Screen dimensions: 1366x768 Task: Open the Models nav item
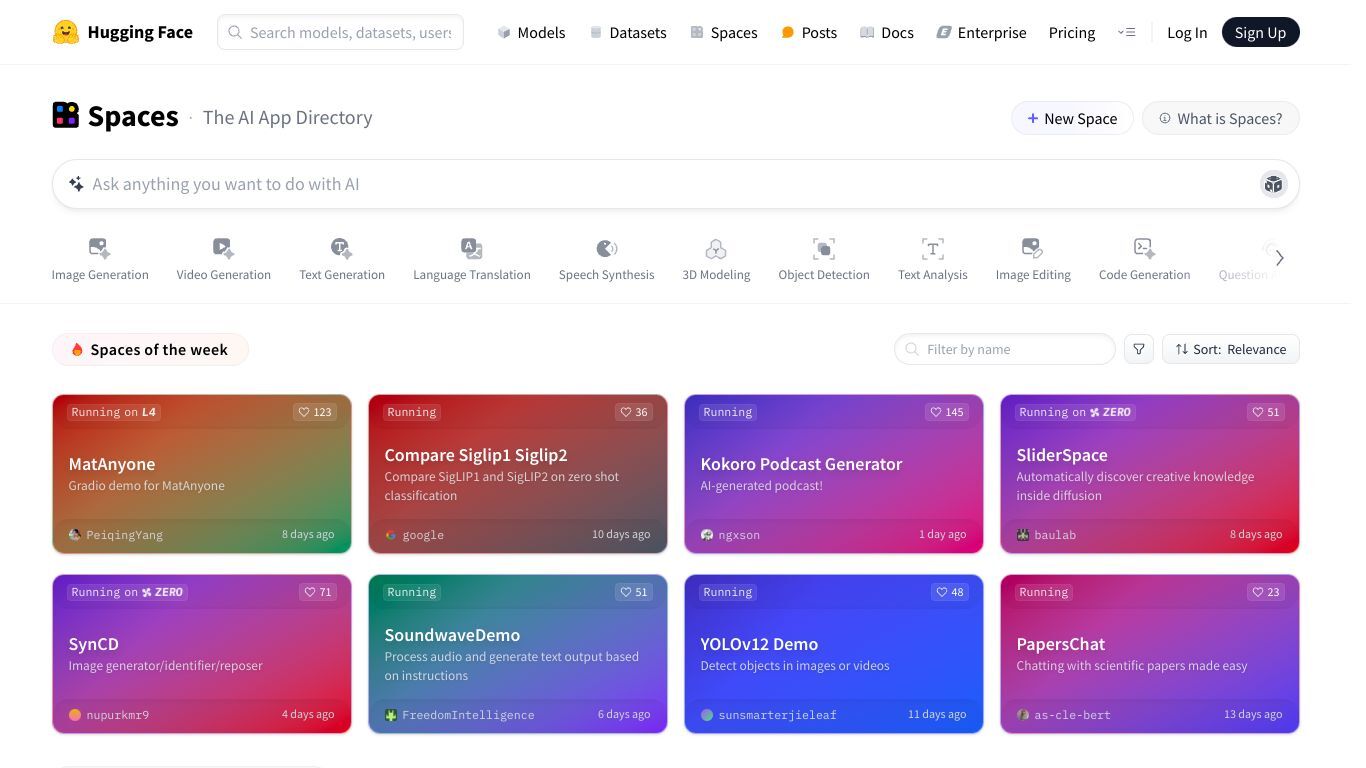pyautogui.click(x=531, y=32)
